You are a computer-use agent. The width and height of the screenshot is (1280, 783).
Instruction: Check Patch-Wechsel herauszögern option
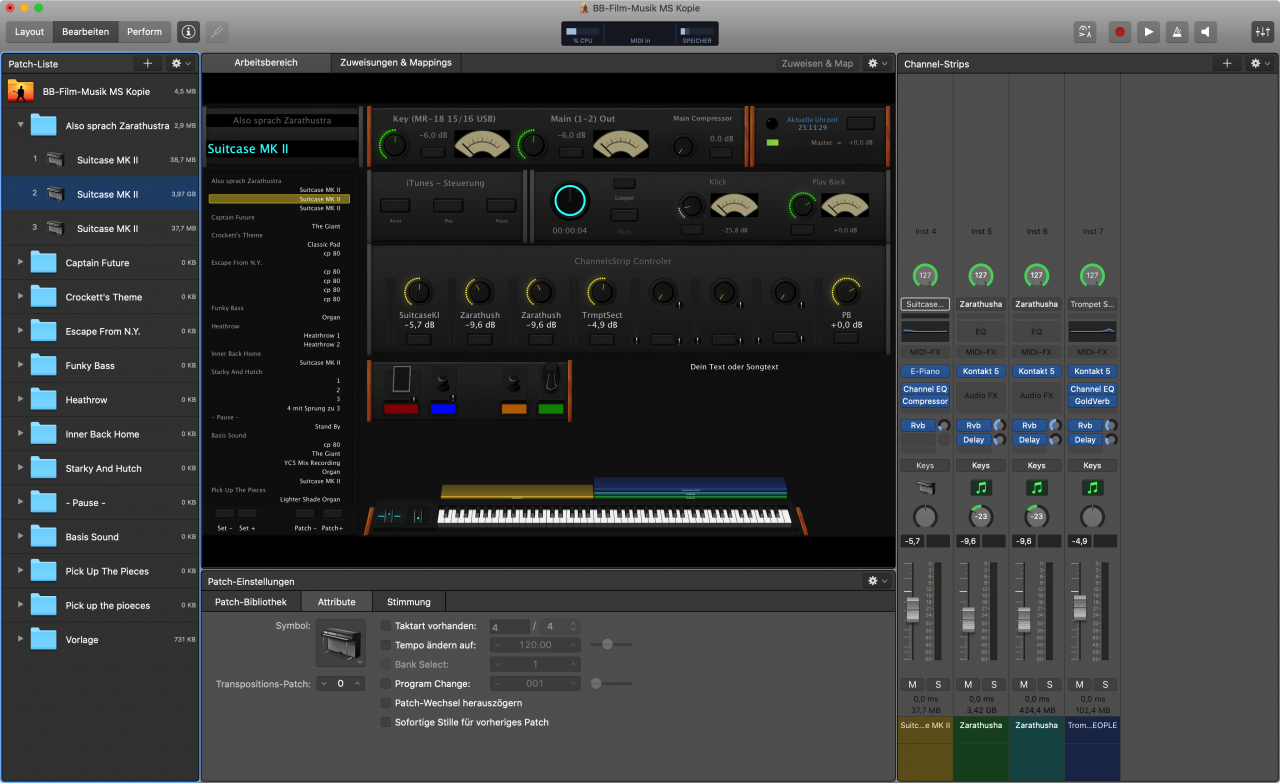coord(386,703)
